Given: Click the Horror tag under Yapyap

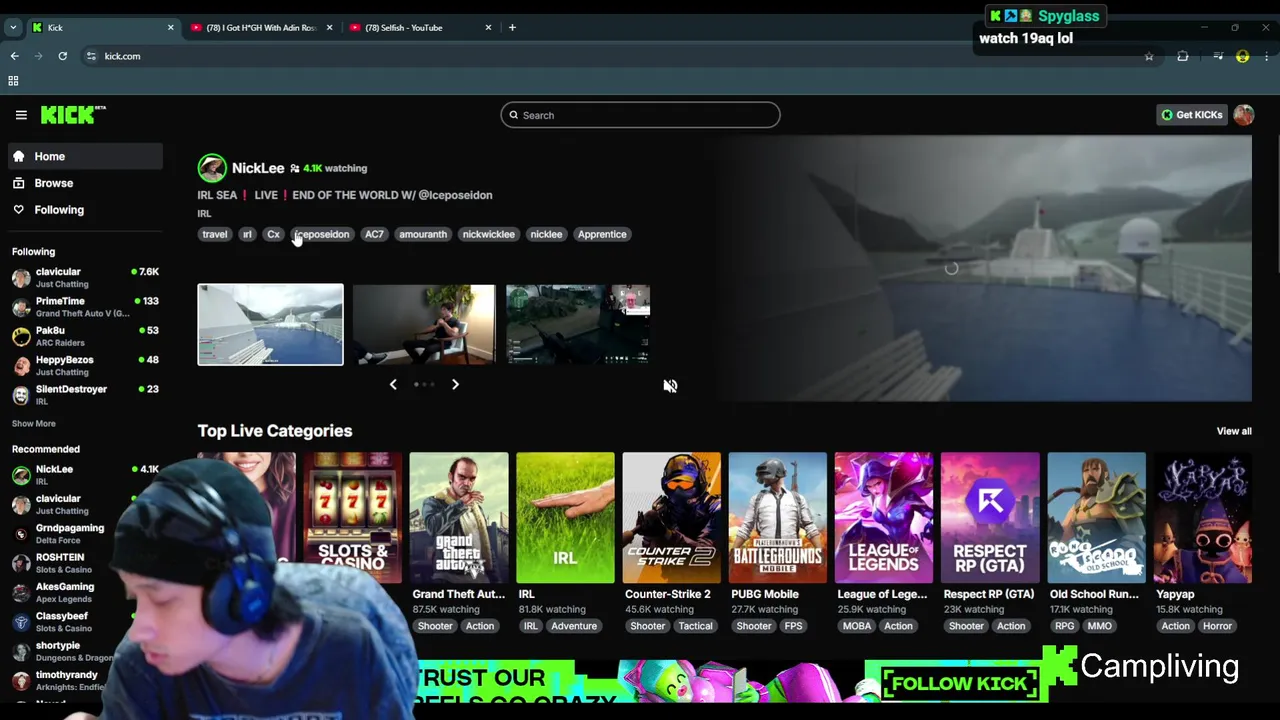Looking at the screenshot, I should [1217, 626].
